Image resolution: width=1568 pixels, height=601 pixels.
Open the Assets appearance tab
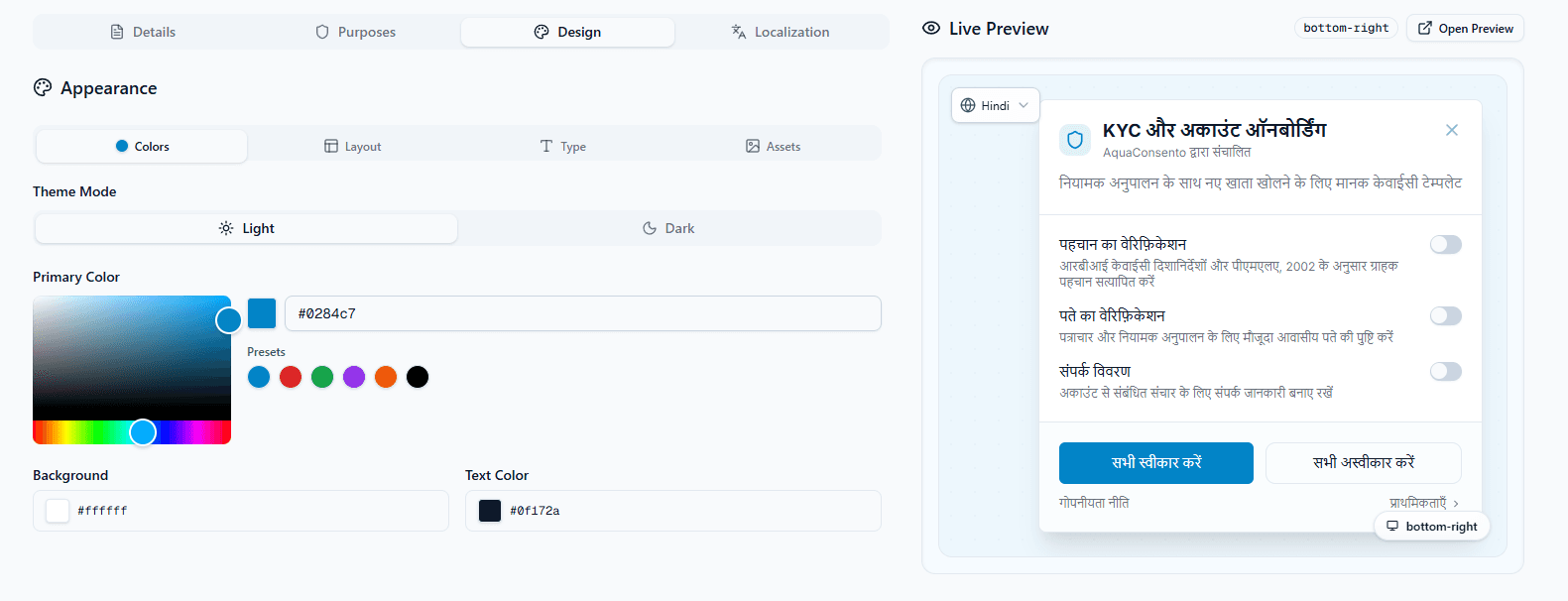point(773,147)
